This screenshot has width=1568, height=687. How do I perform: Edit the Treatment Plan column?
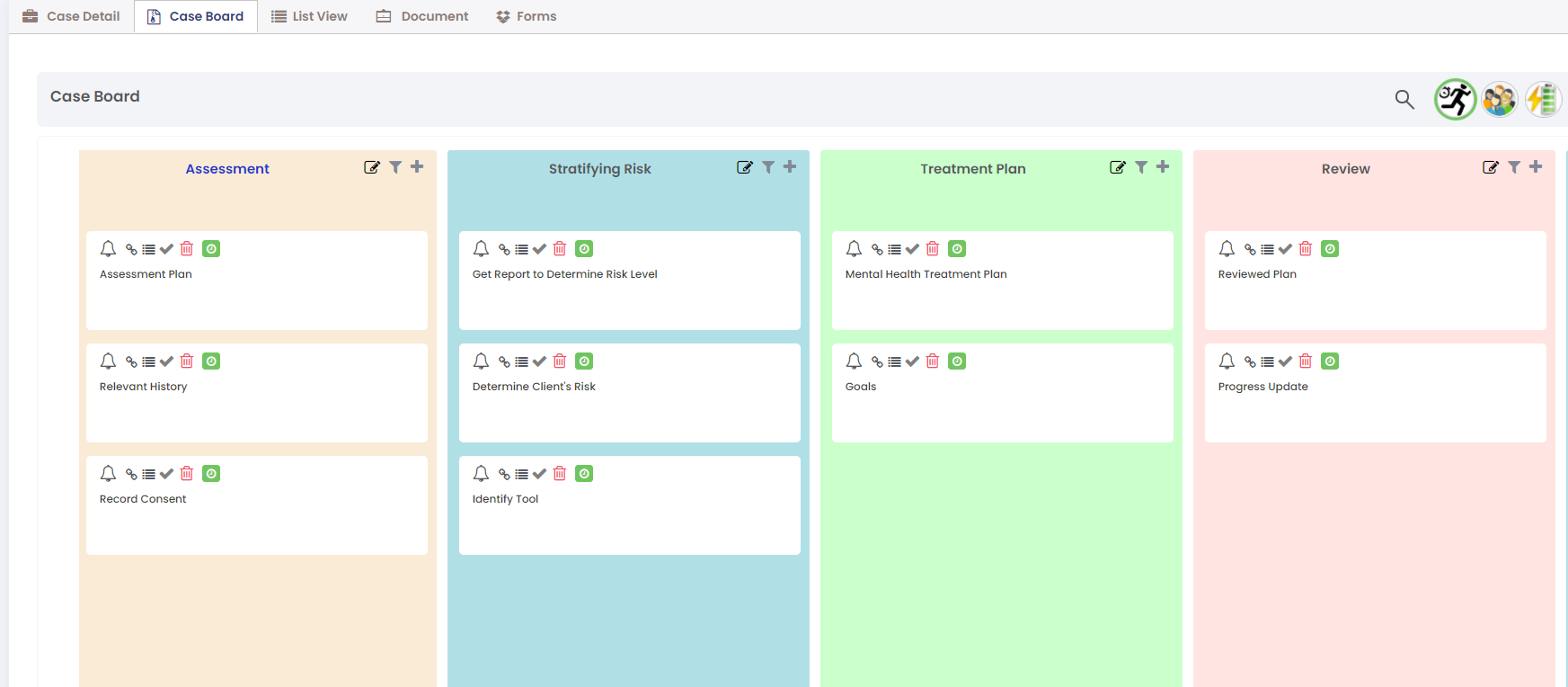1118,167
